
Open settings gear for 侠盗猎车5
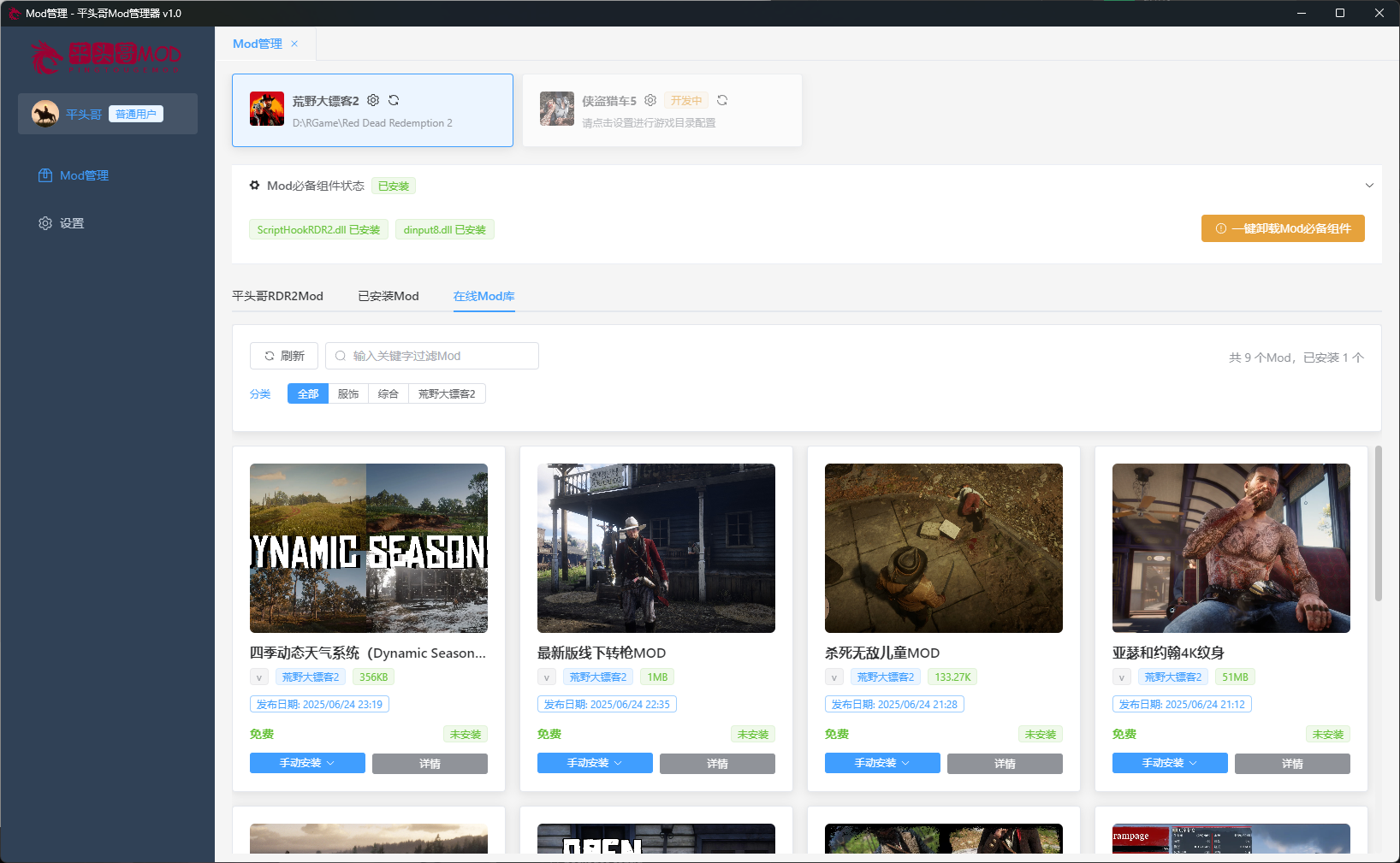(x=650, y=100)
